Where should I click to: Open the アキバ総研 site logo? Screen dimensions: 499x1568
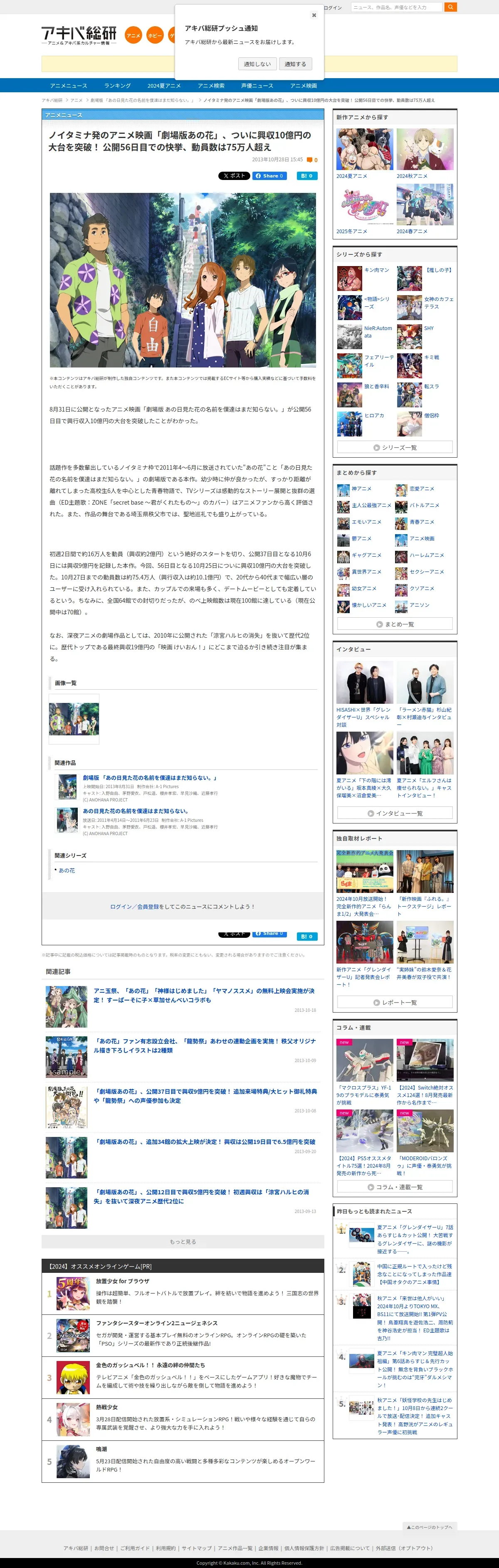[79, 35]
